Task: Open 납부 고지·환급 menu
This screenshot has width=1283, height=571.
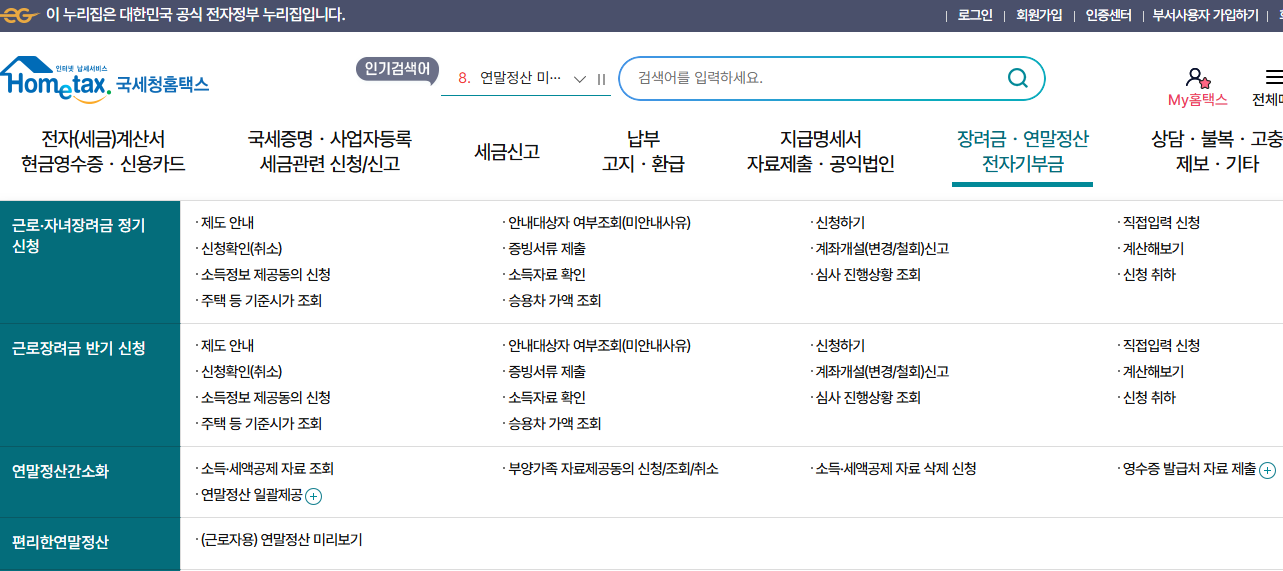Action: click(x=643, y=152)
